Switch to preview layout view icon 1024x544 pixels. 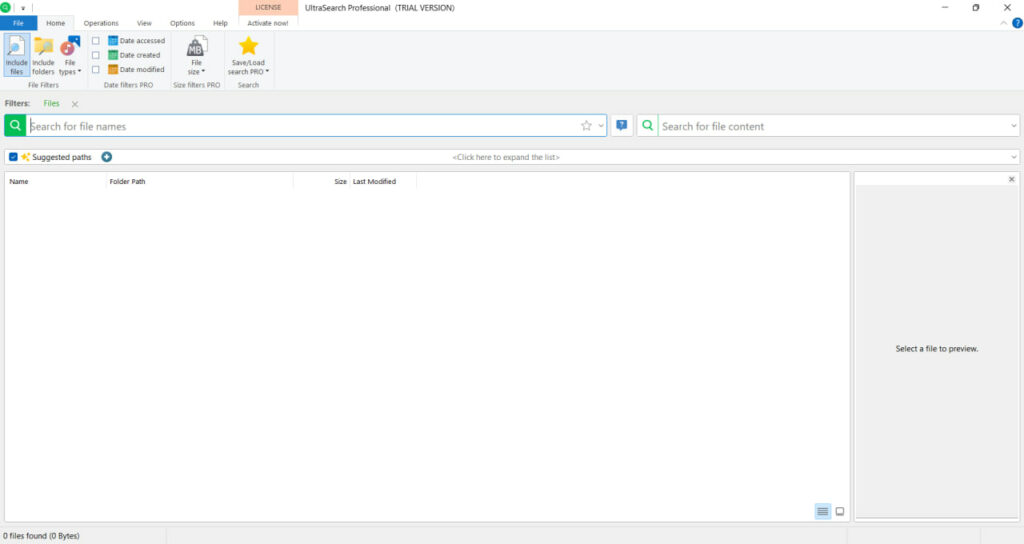pos(840,511)
